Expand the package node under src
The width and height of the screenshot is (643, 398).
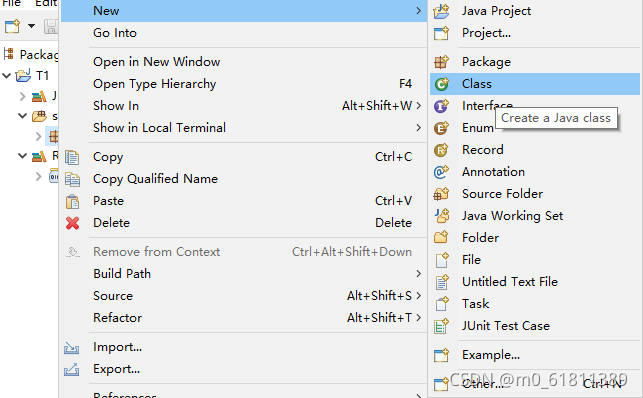pos(39,136)
